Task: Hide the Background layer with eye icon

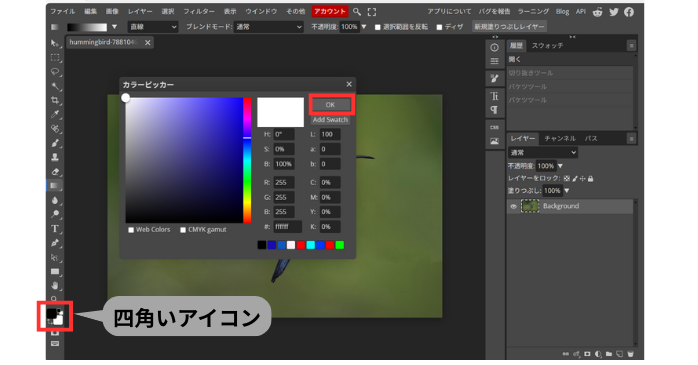Action: (x=513, y=207)
